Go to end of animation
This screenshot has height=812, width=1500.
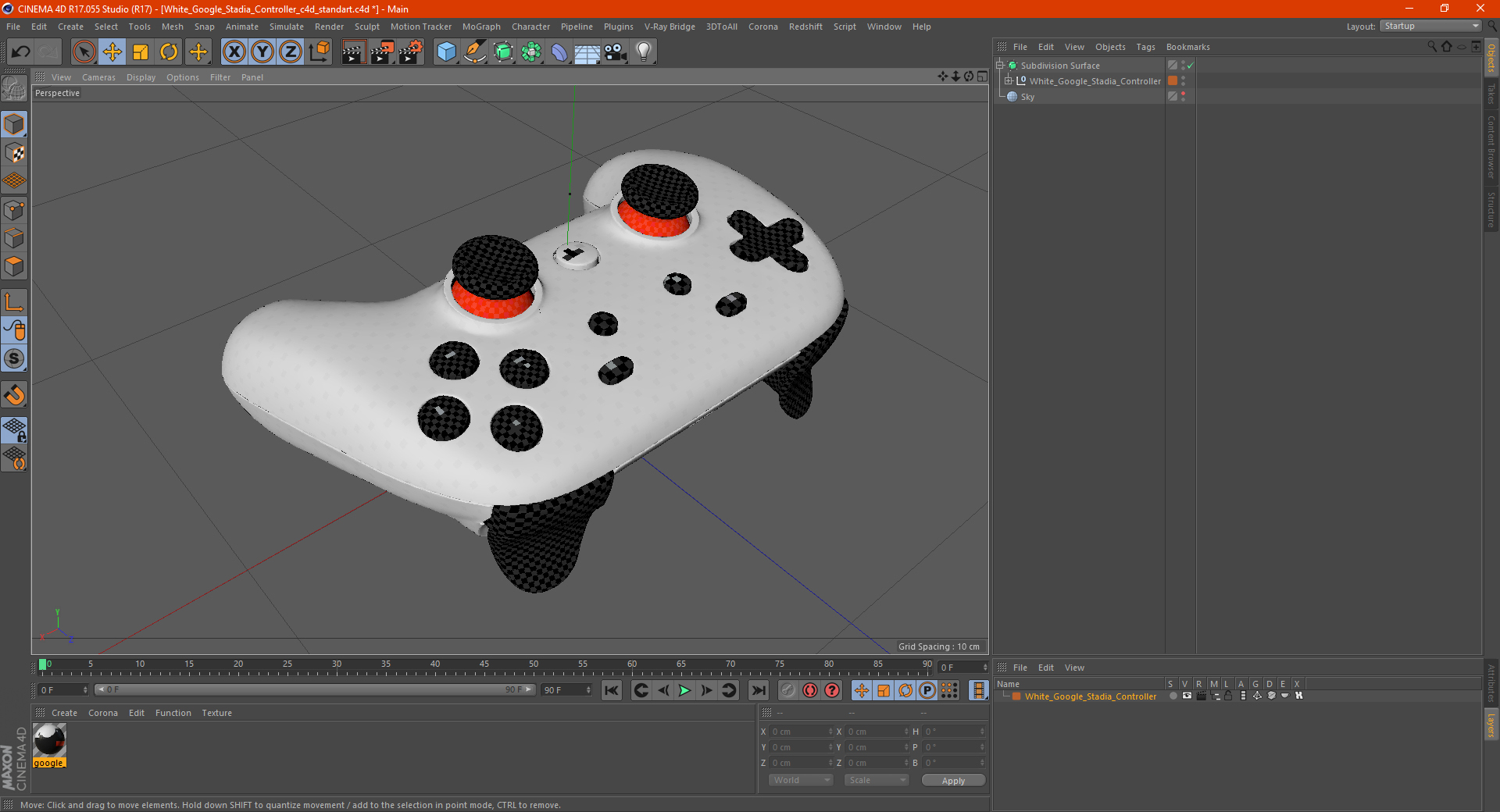click(758, 690)
